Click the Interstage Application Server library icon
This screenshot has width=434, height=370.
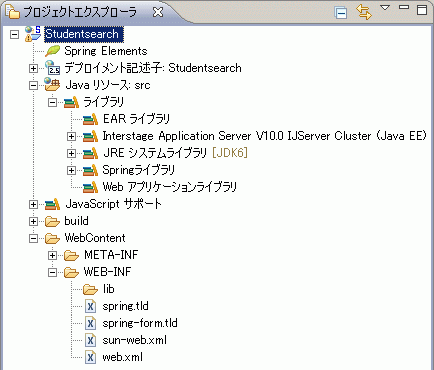(90, 136)
